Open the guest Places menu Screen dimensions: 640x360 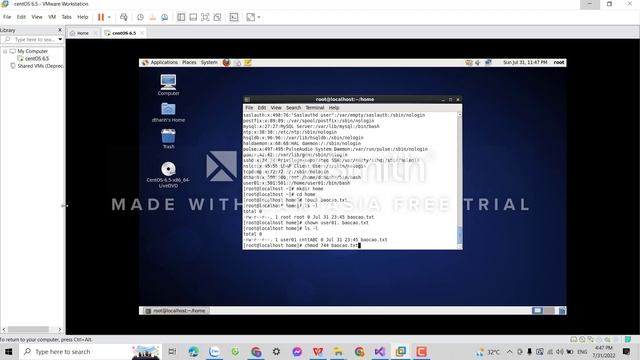coord(189,62)
